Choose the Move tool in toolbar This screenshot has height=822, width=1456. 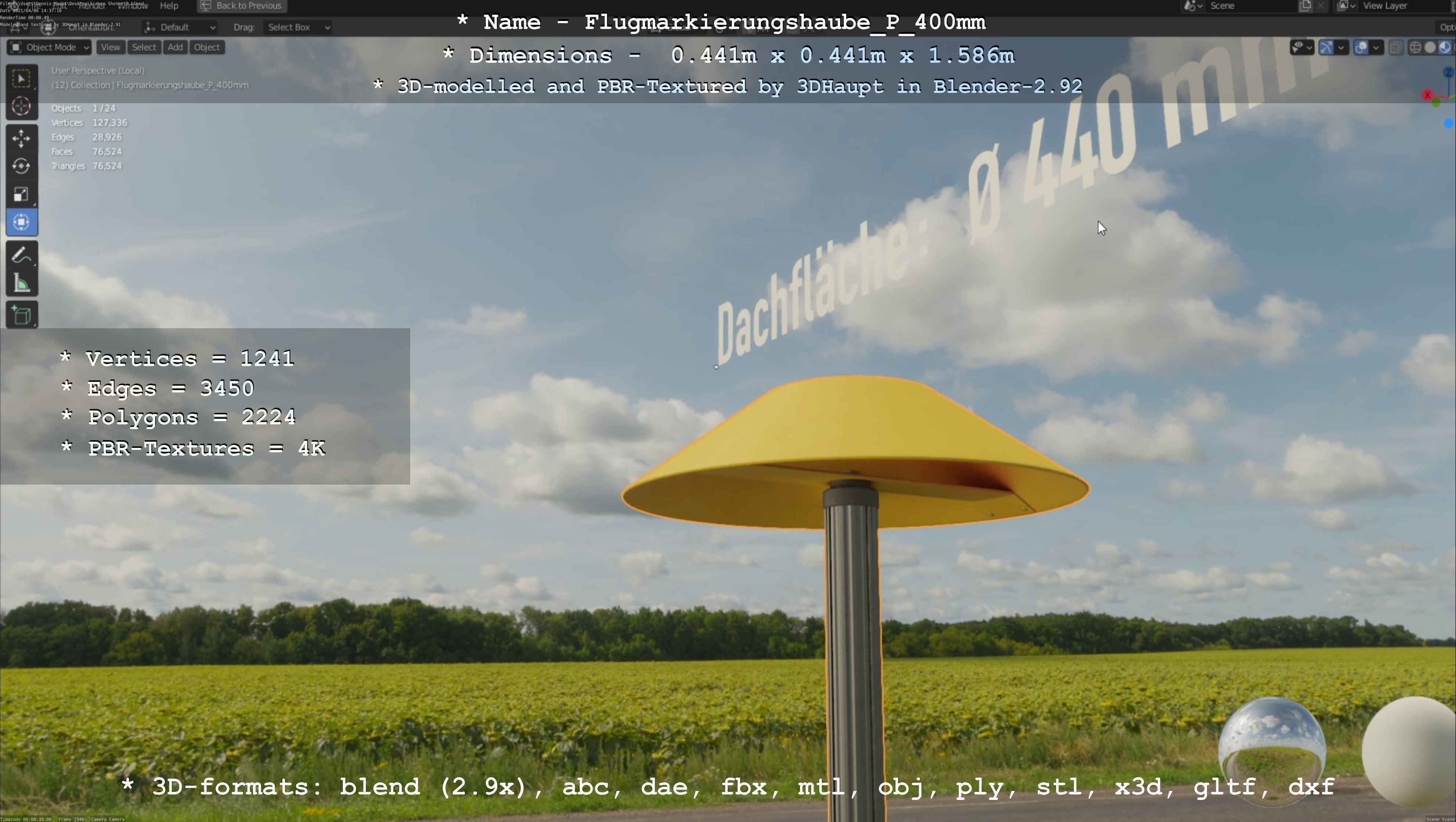pyautogui.click(x=21, y=138)
